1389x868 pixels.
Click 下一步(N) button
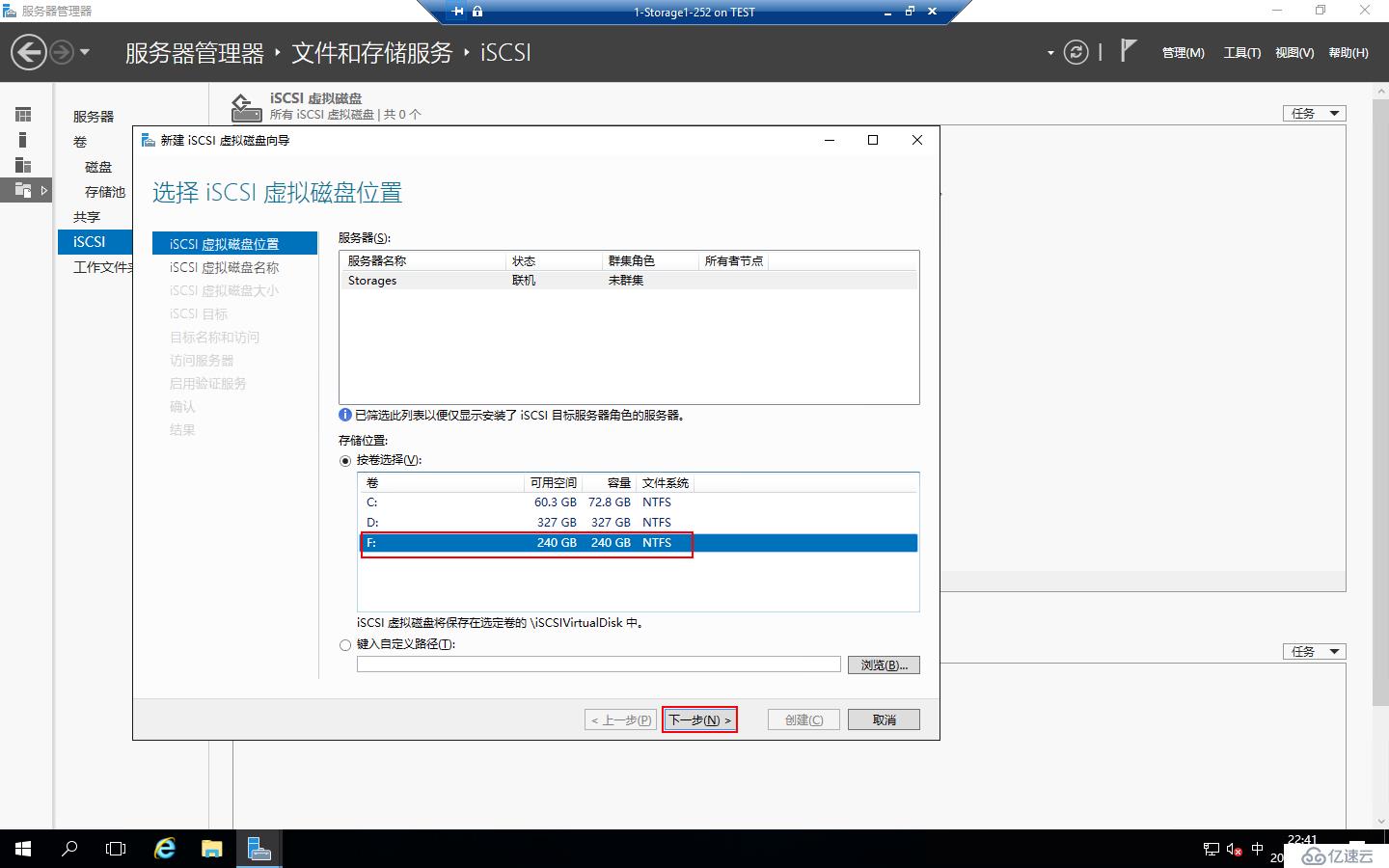699,720
